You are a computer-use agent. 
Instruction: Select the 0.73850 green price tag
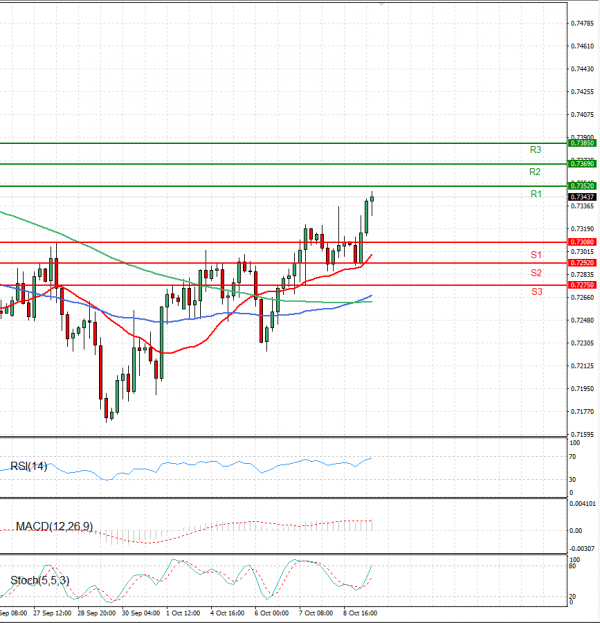pos(582,143)
